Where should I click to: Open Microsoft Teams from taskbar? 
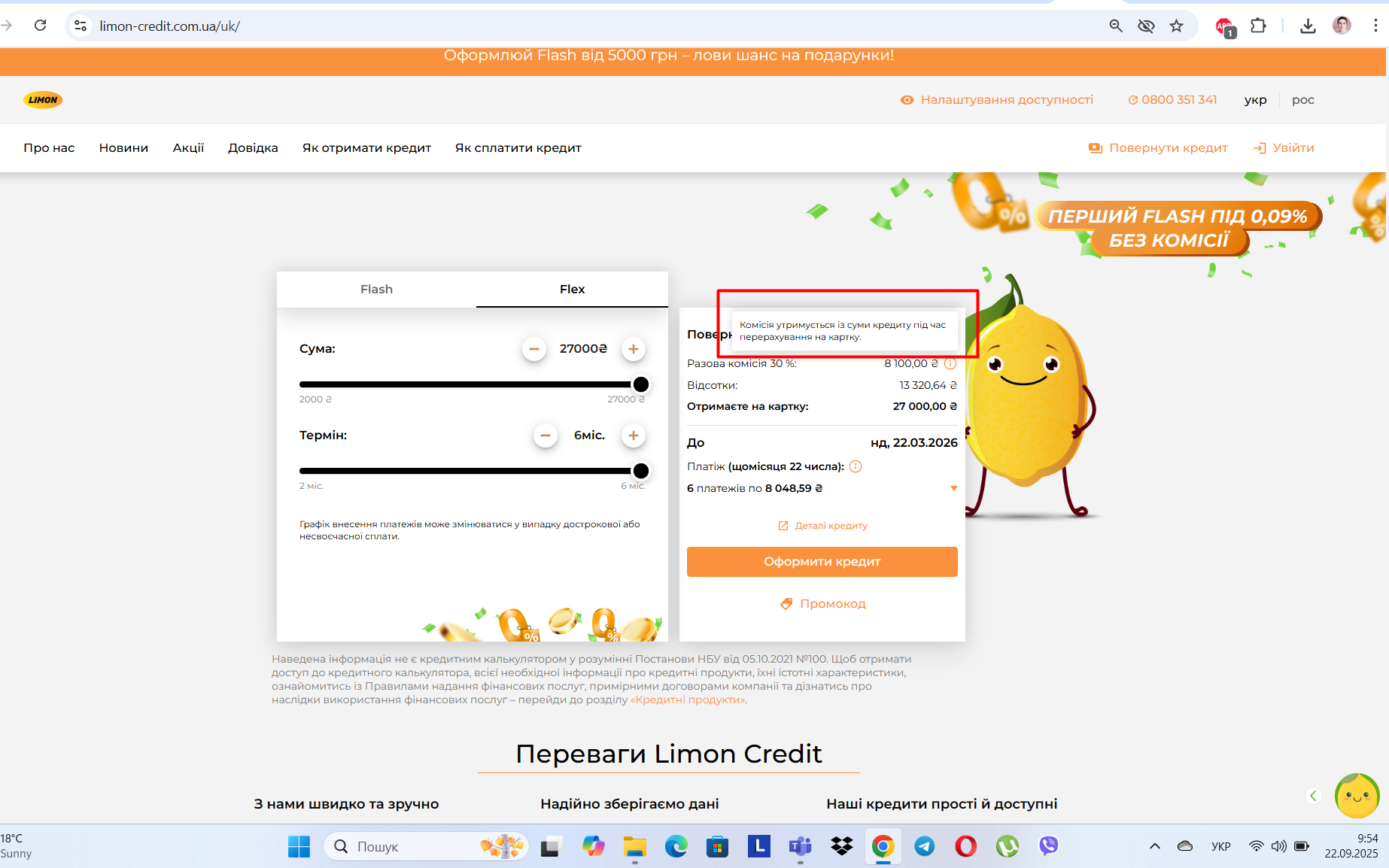[x=801, y=847]
